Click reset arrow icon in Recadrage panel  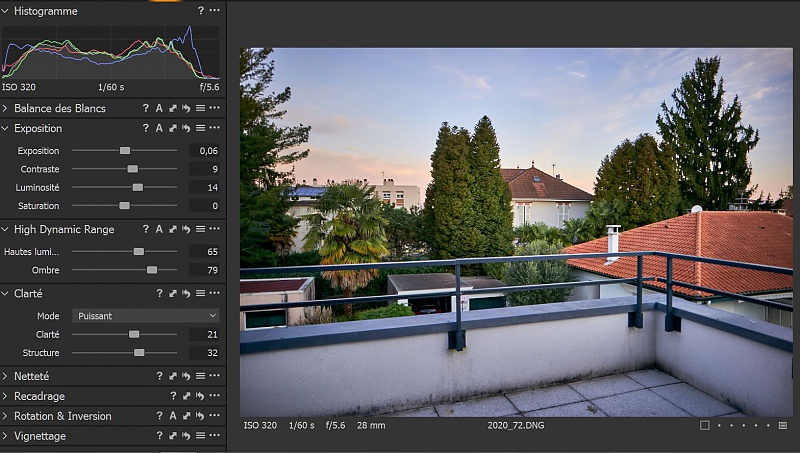[186, 396]
